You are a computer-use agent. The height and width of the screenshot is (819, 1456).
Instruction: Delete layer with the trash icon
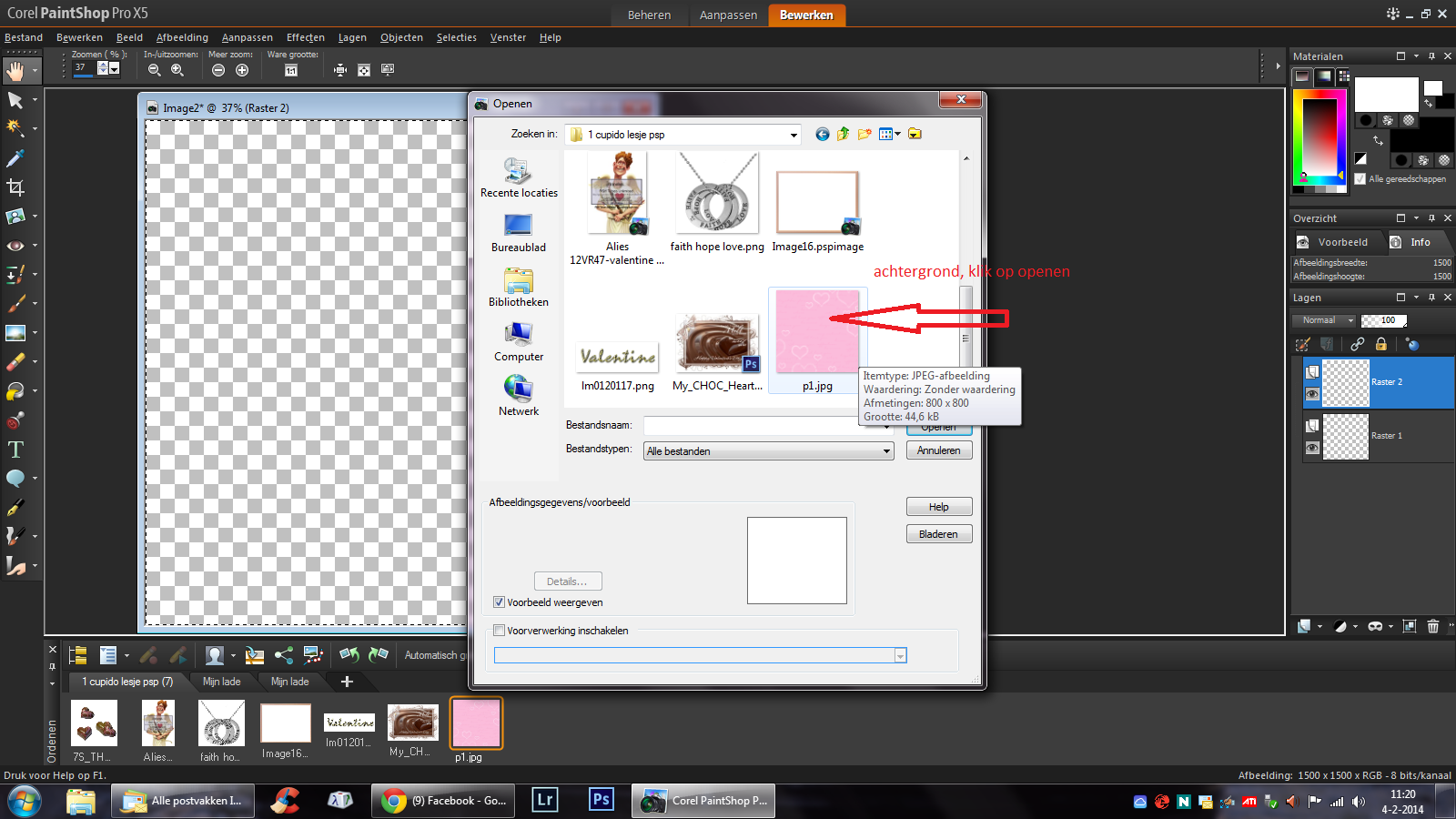point(1433,626)
